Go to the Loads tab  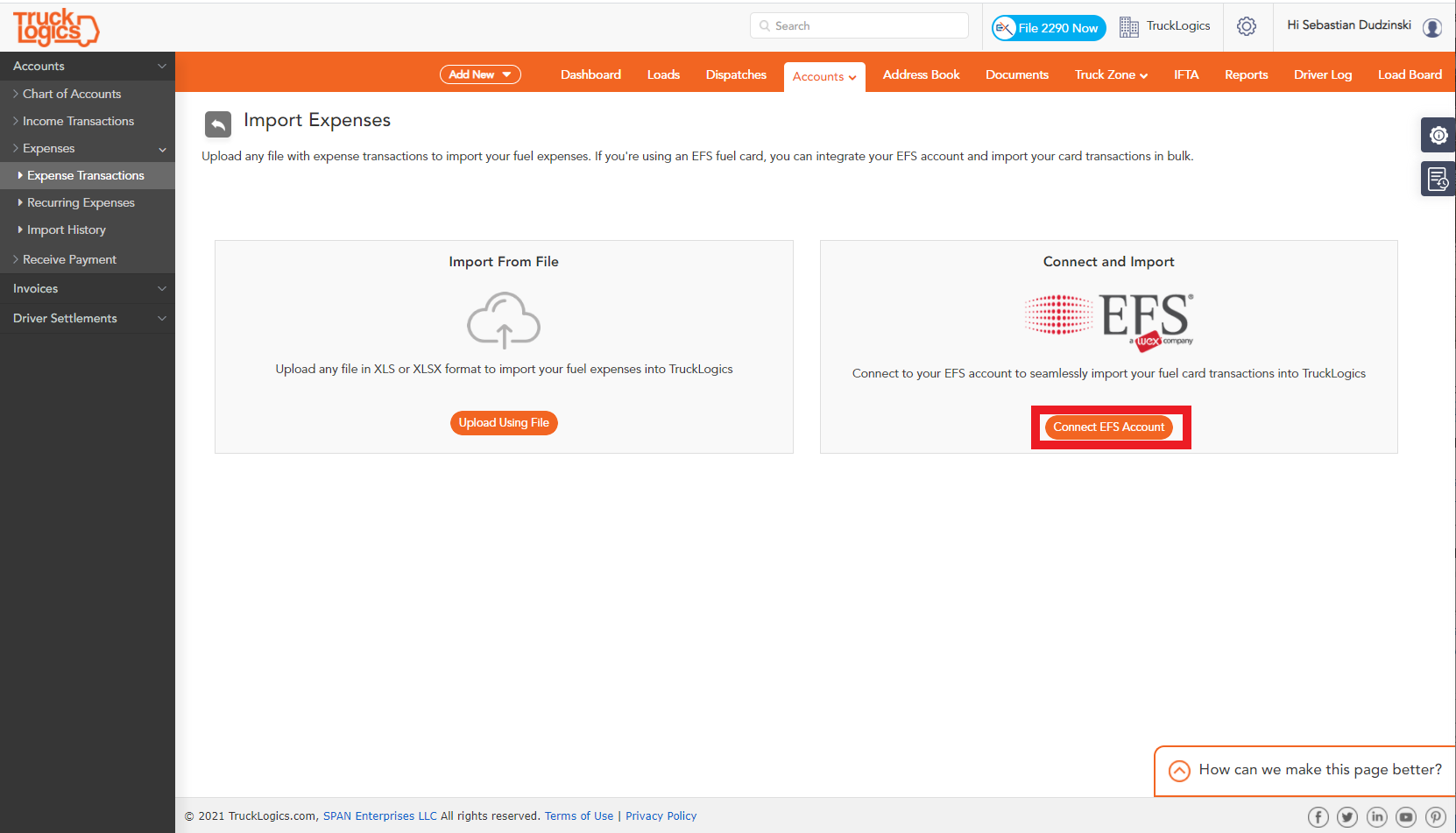(x=663, y=74)
